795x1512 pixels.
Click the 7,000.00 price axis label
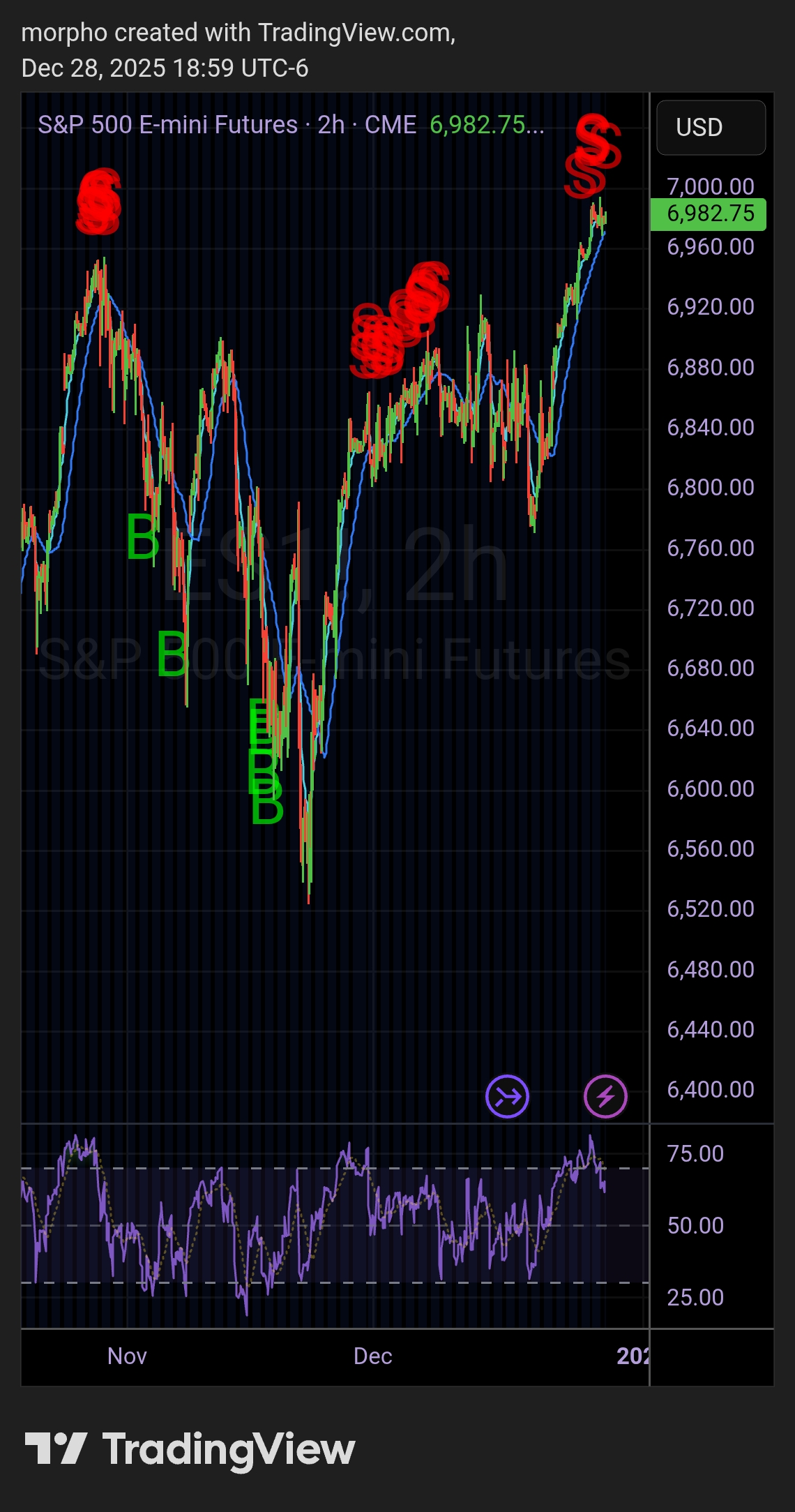710,186
